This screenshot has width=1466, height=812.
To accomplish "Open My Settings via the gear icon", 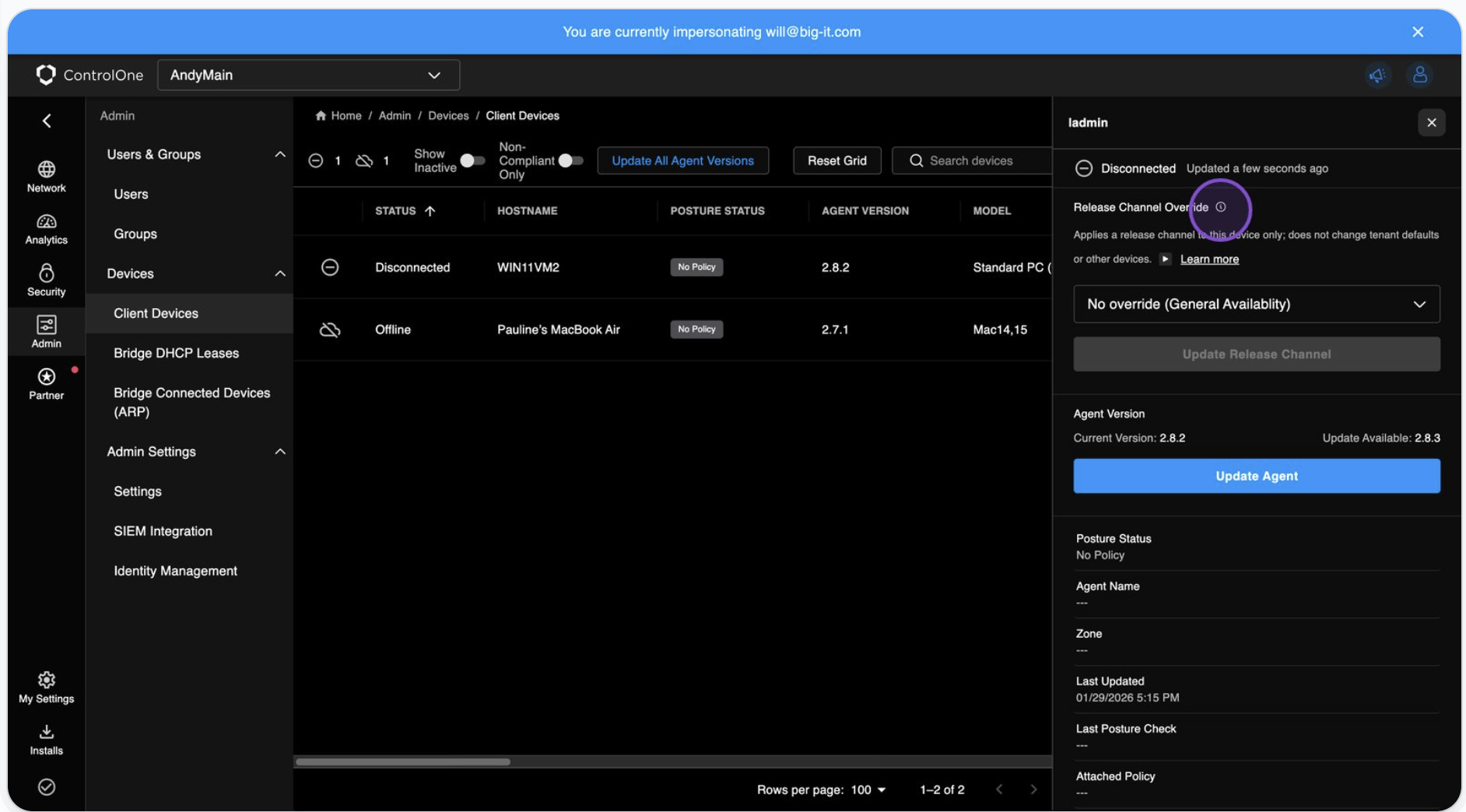I will [46, 680].
